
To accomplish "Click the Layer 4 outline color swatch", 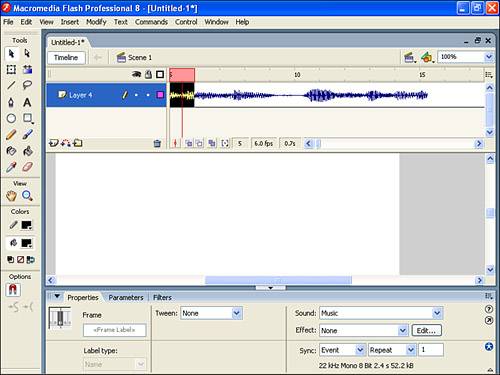I will [x=160, y=95].
